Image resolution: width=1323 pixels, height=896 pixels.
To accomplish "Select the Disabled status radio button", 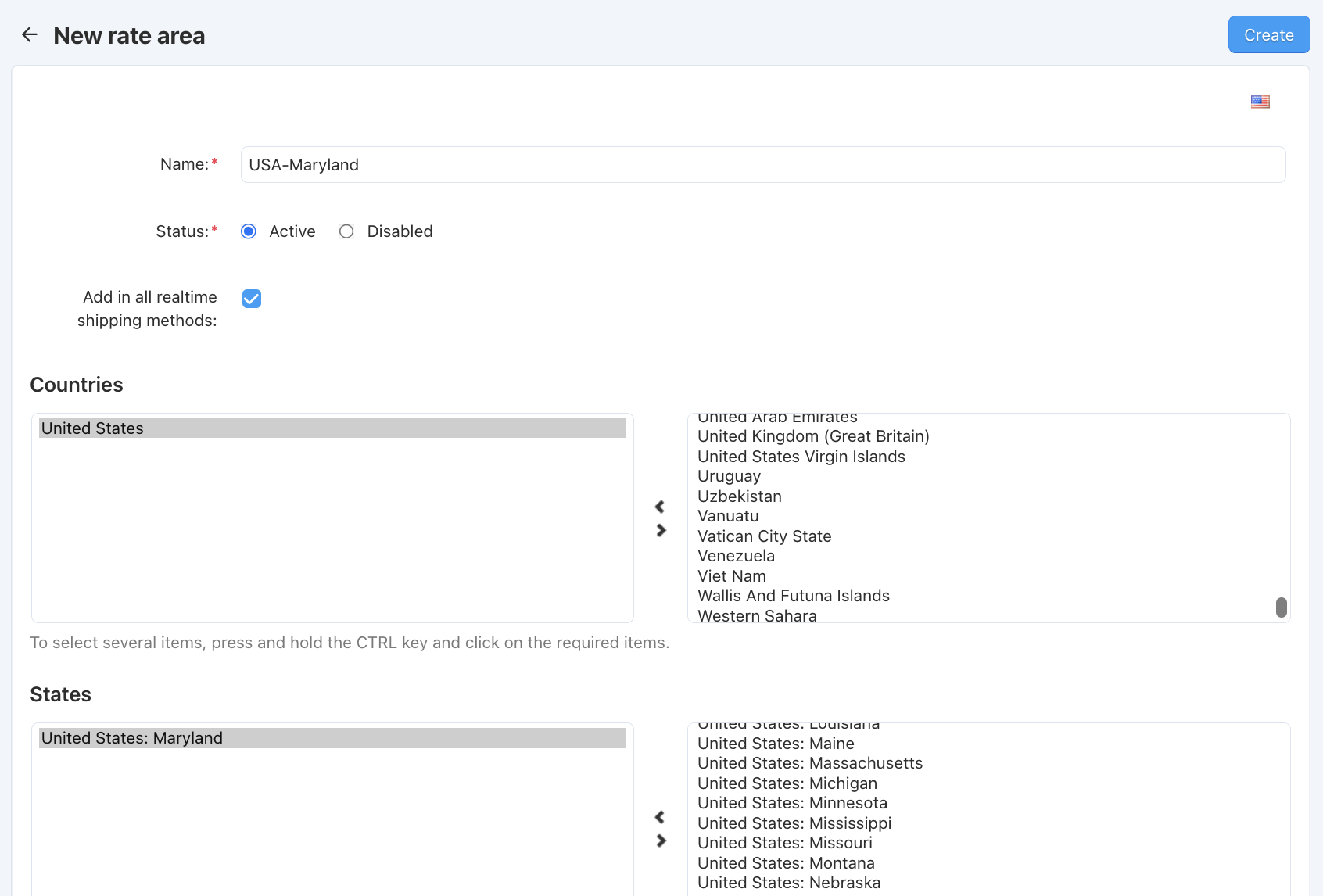I will pyautogui.click(x=346, y=231).
